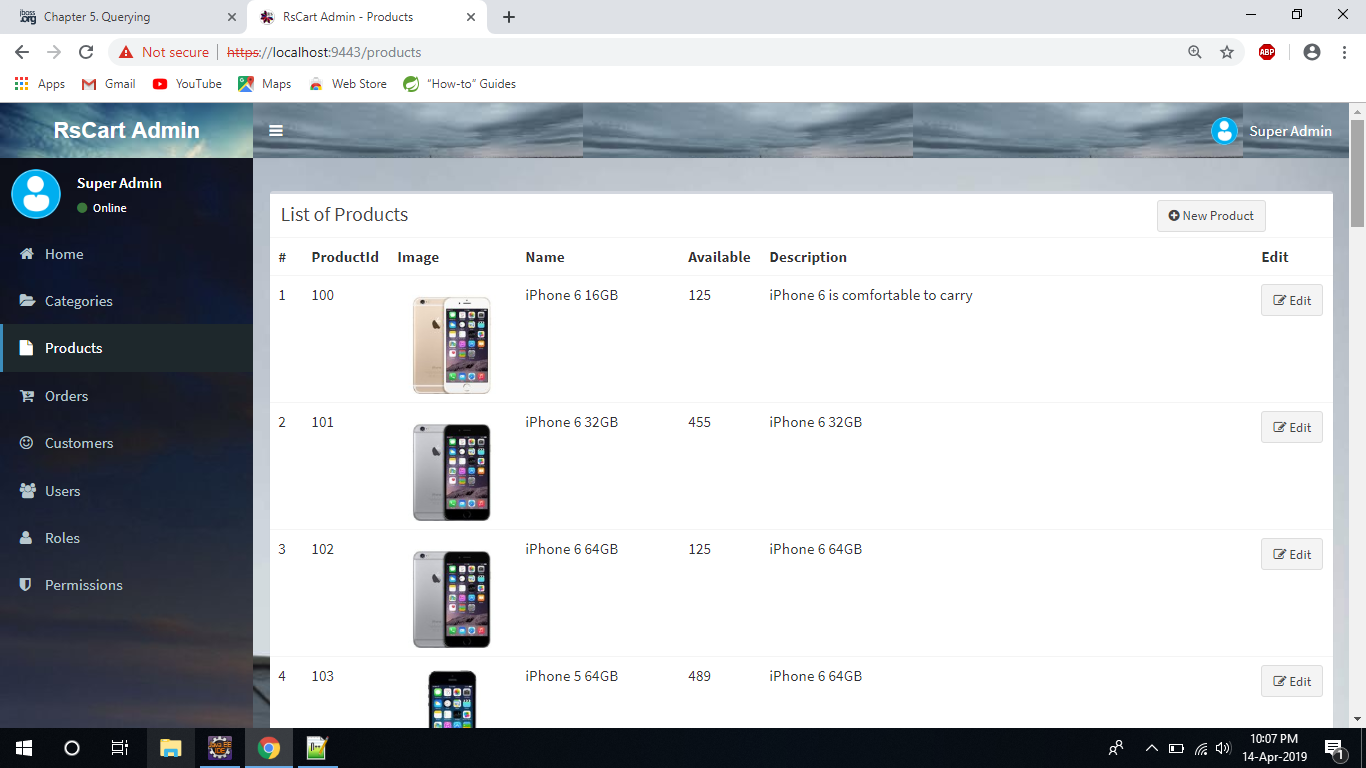Open the Adblock Plus extension
1366x768 pixels.
click(x=1267, y=52)
